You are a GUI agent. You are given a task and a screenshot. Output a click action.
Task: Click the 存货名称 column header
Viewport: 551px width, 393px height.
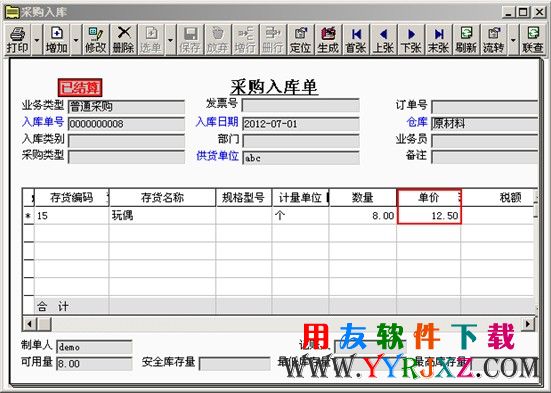pos(162,198)
